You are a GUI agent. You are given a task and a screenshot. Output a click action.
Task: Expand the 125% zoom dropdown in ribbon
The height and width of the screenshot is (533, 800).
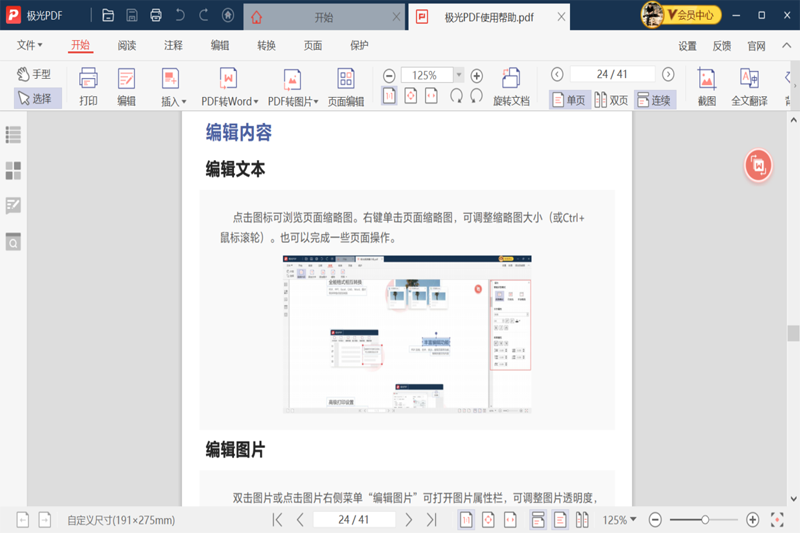point(458,75)
